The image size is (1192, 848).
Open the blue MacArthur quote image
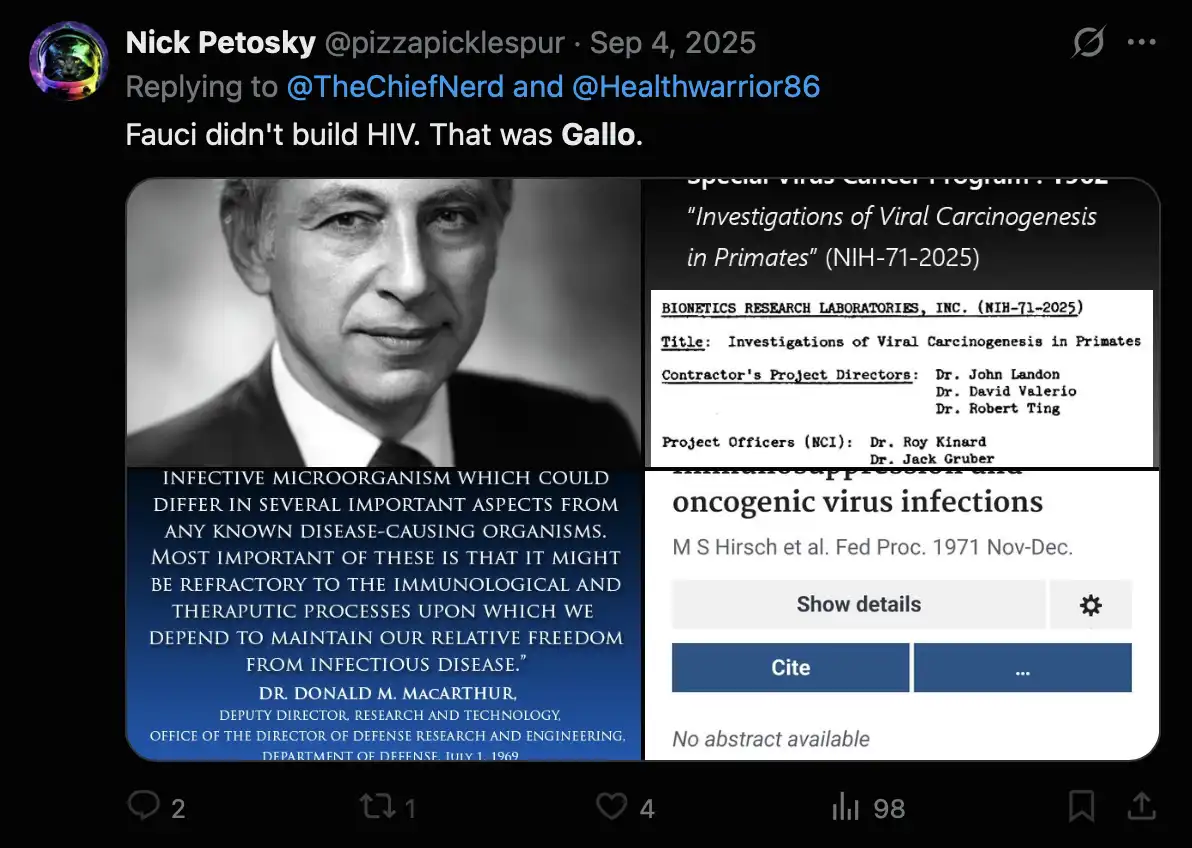(x=383, y=614)
